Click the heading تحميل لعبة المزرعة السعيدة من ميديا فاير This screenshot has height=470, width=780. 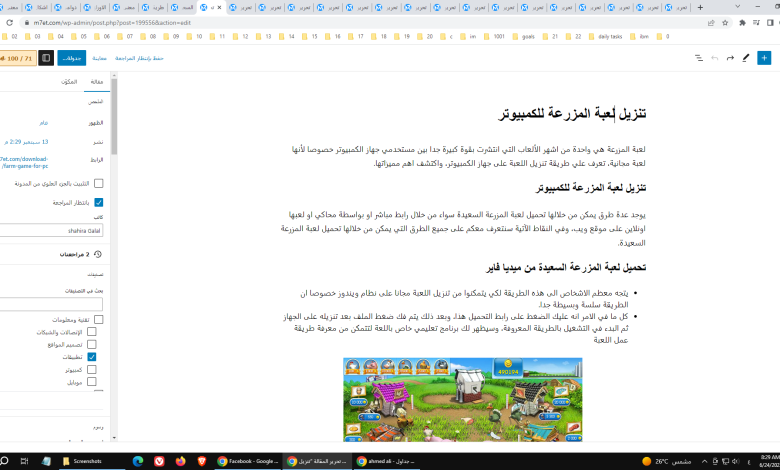(566, 267)
